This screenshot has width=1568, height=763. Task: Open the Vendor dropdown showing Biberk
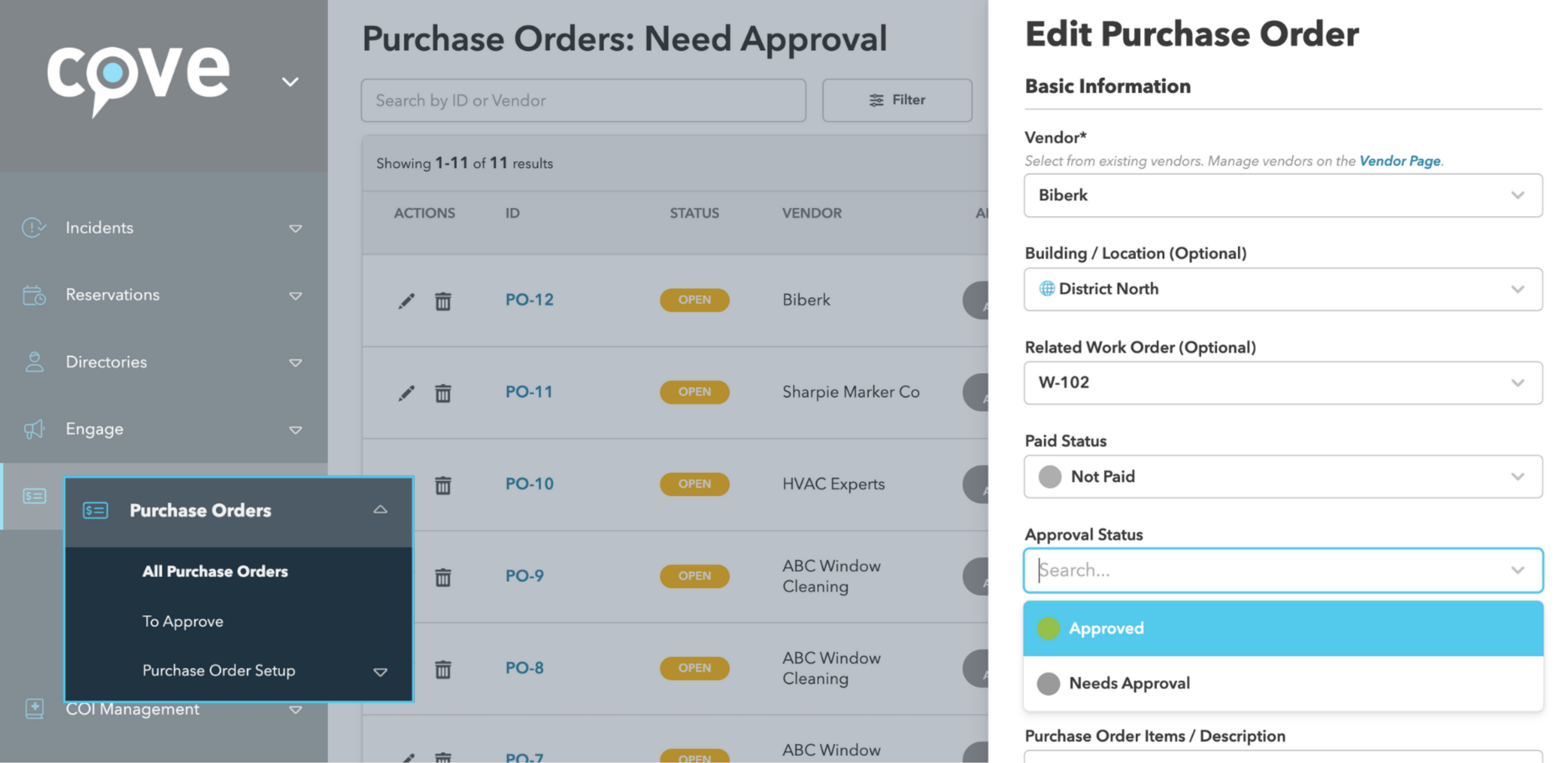click(1283, 195)
